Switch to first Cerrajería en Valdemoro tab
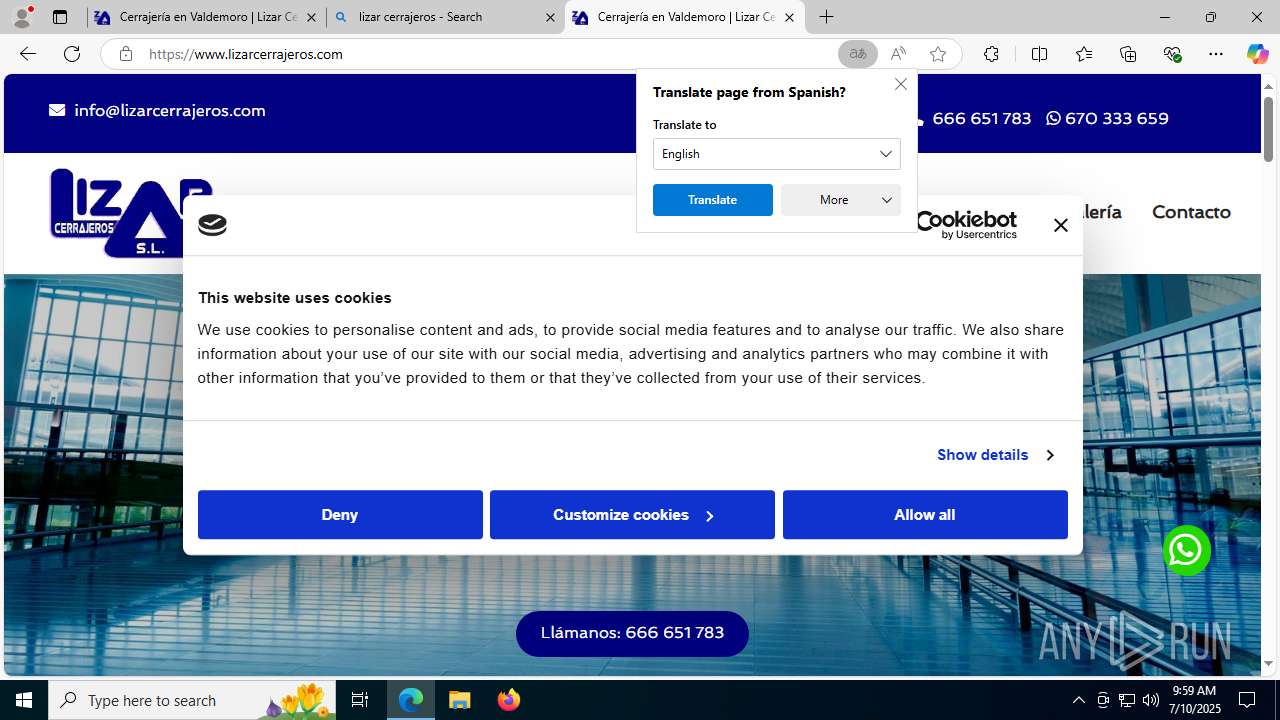The width and height of the screenshot is (1280, 720). [195, 17]
